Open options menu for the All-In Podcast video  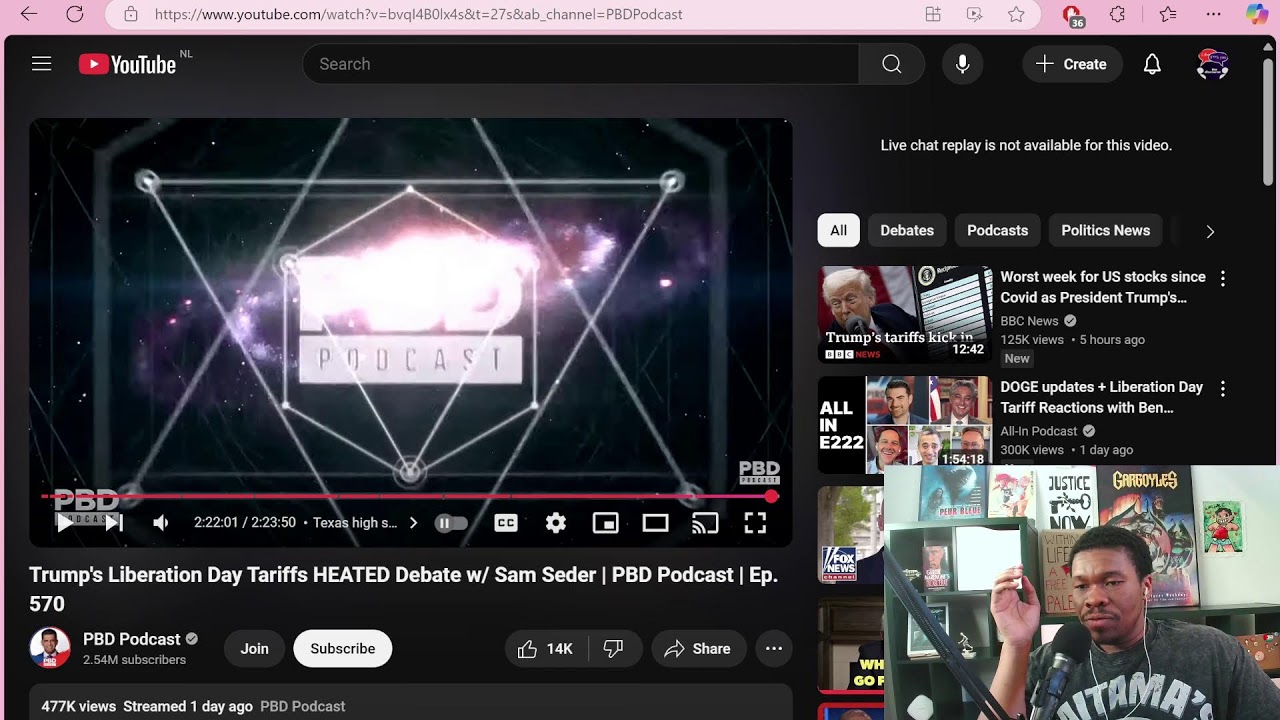[x=1222, y=389]
